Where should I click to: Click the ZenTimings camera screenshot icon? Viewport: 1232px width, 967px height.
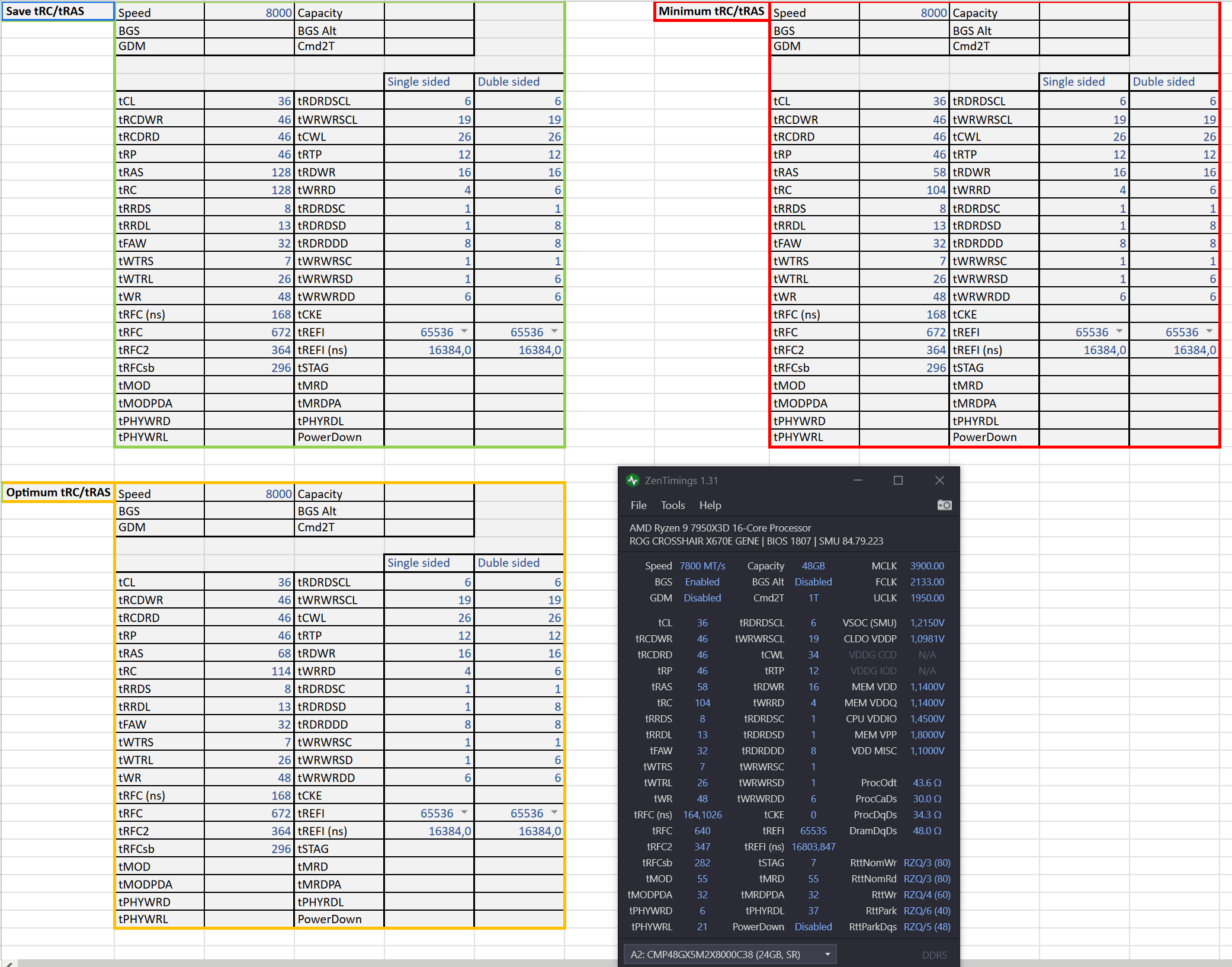944,505
